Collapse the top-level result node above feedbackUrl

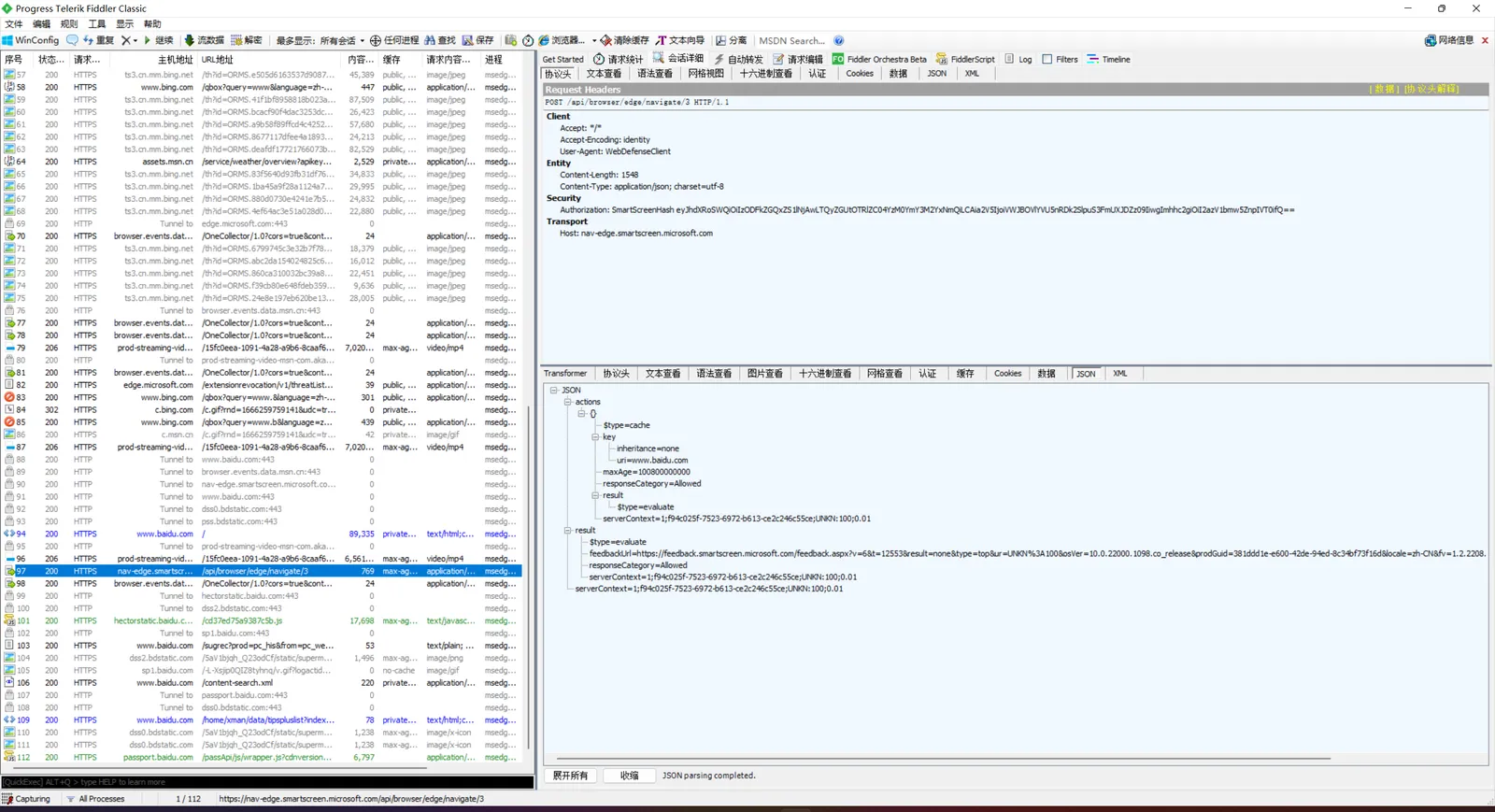coord(567,530)
